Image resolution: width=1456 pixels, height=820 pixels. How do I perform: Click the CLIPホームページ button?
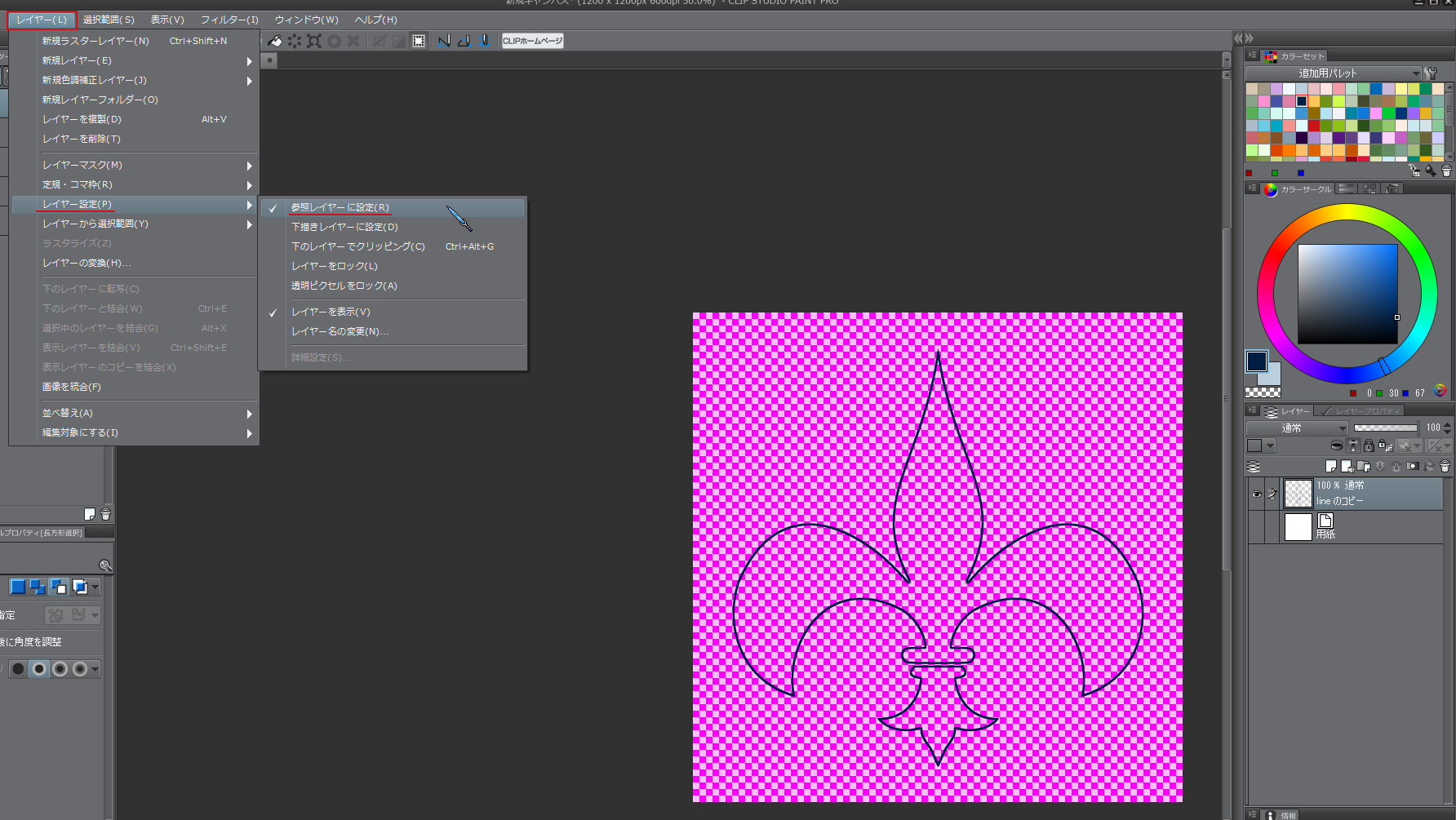(x=532, y=41)
